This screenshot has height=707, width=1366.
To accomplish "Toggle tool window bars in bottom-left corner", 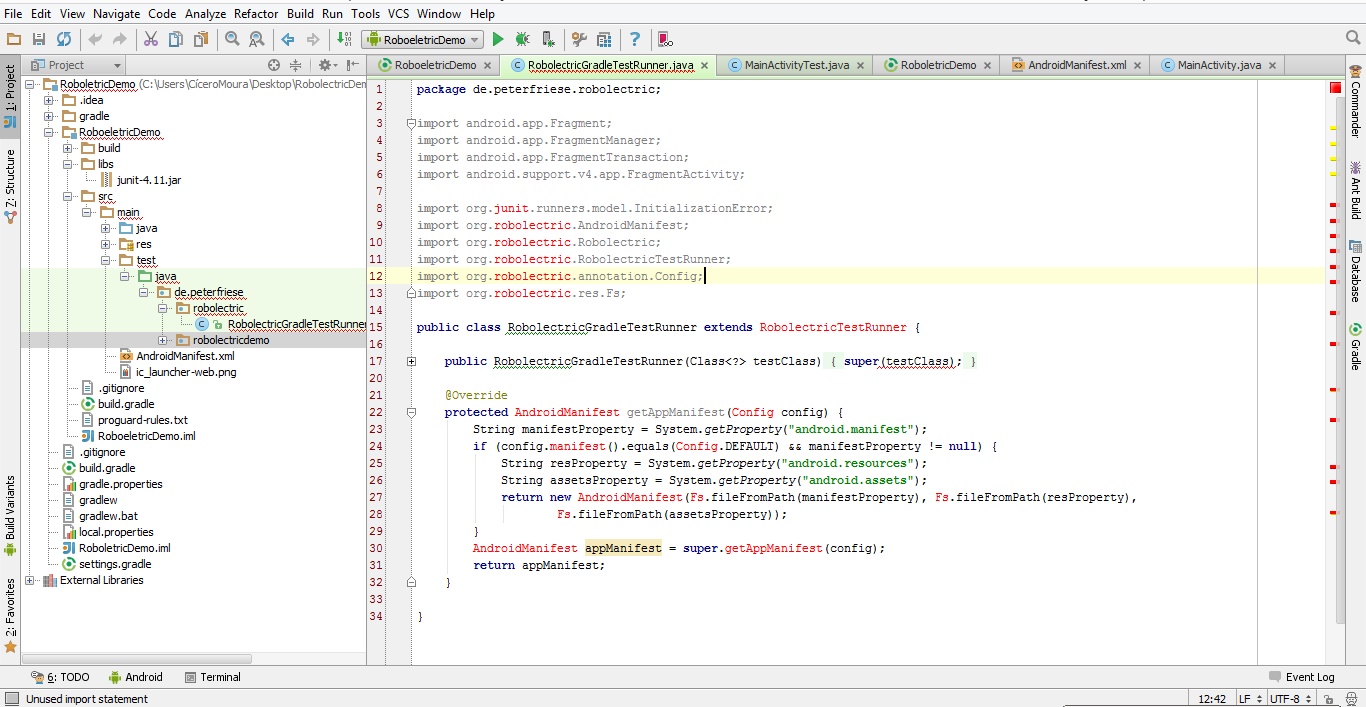I will click(x=11, y=699).
